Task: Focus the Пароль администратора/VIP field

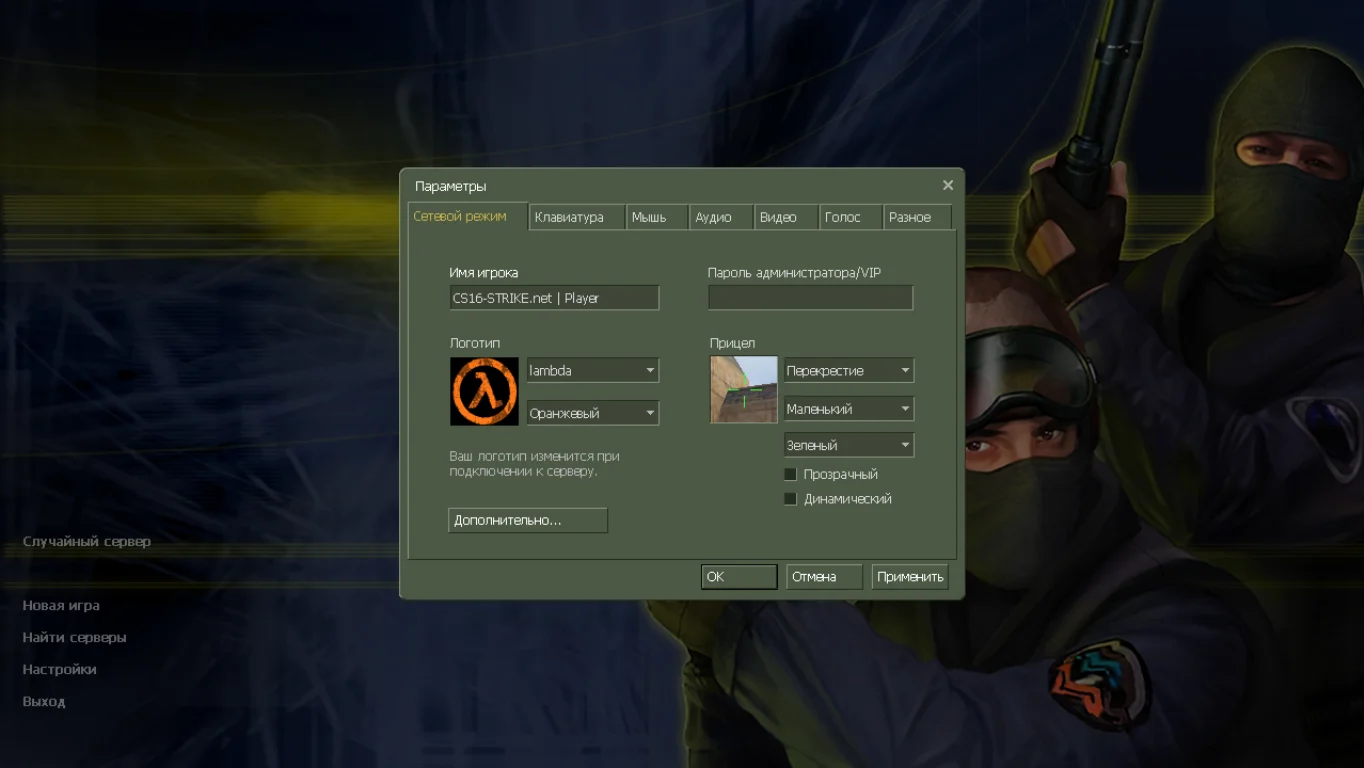Action: click(810, 298)
